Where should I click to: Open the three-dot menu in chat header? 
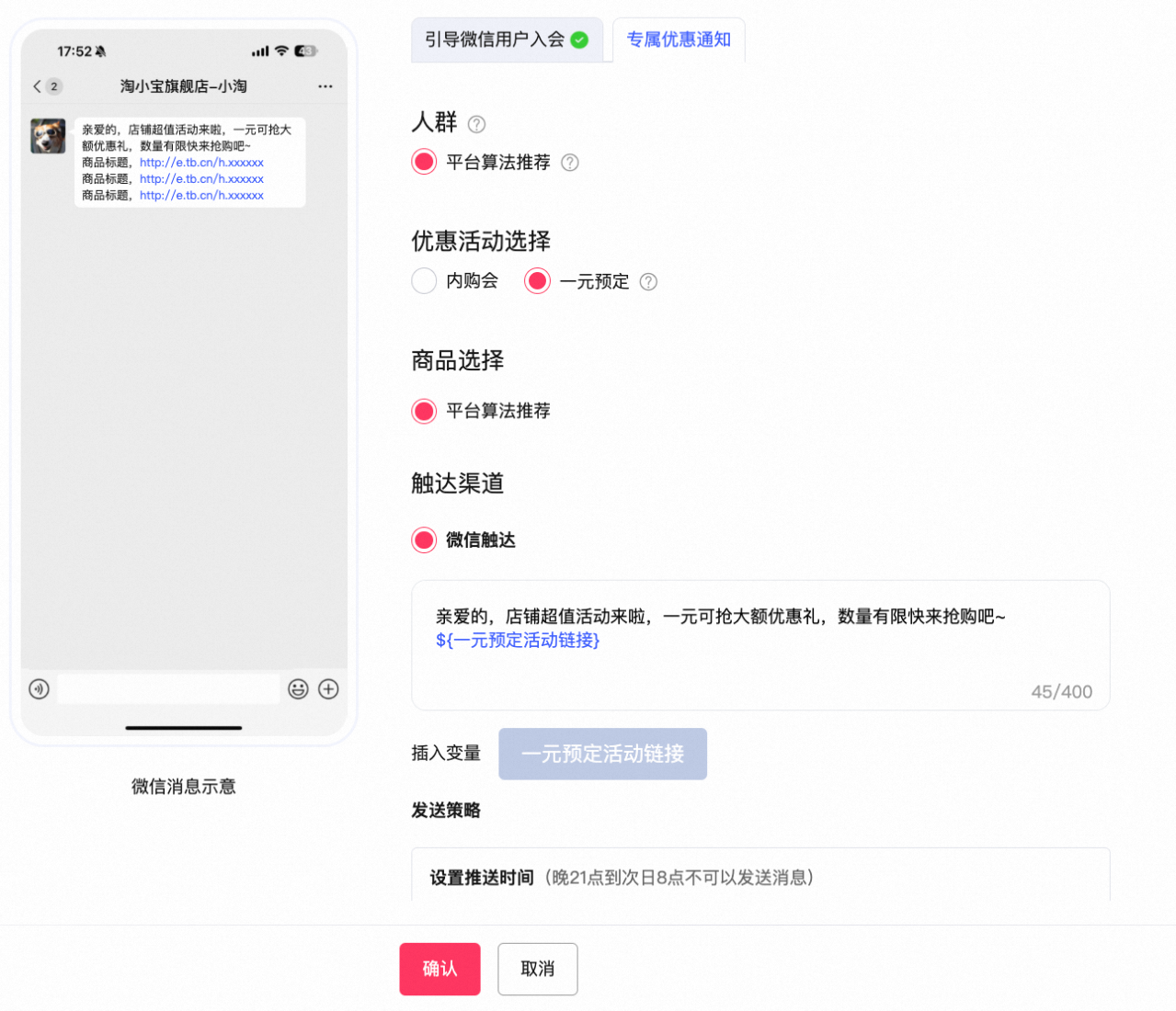[325, 86]
